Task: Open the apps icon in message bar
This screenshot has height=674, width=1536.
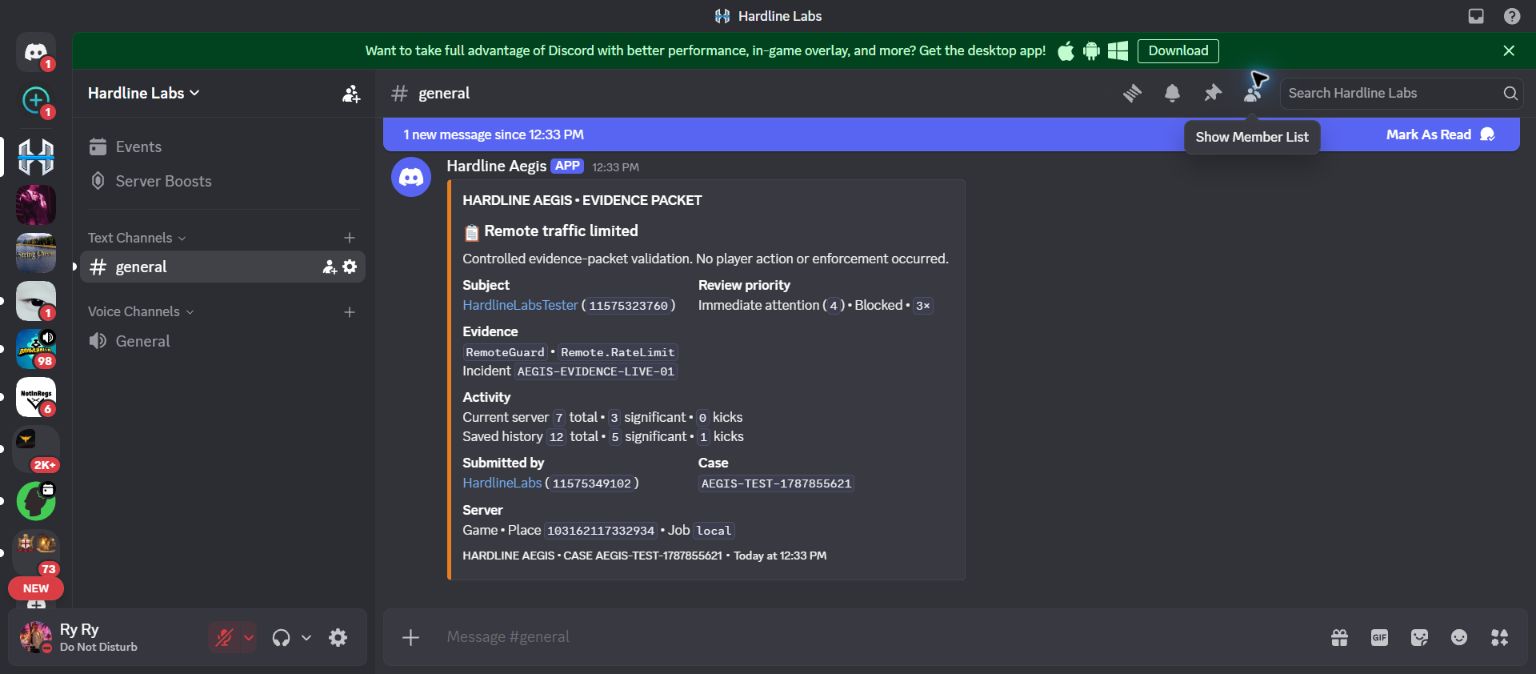Action: [x=1499, y=637]
